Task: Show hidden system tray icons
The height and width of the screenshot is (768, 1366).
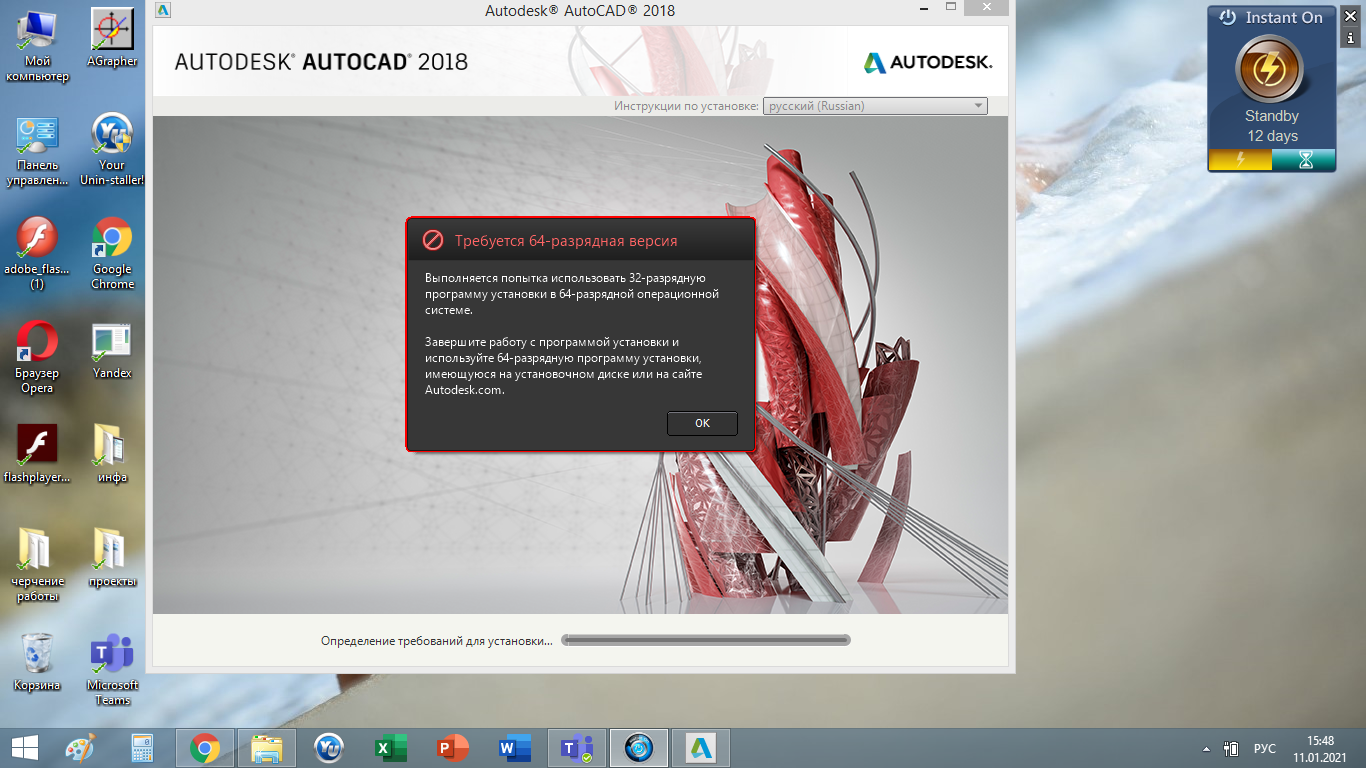Action: coord(1205,748)
